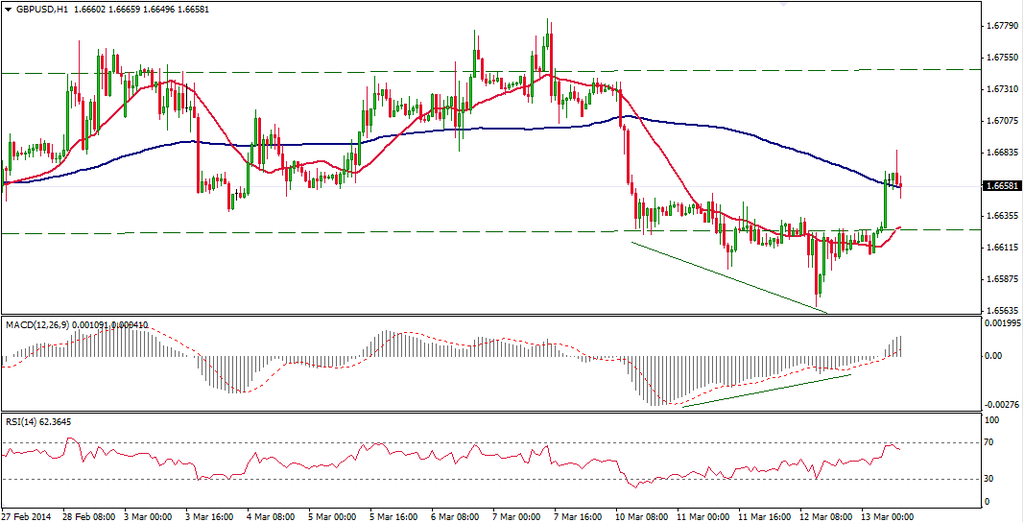1024x522 pixels.
Task: Click the 6 Mar 08:00 time label
Action: click(x=457, y=515)
